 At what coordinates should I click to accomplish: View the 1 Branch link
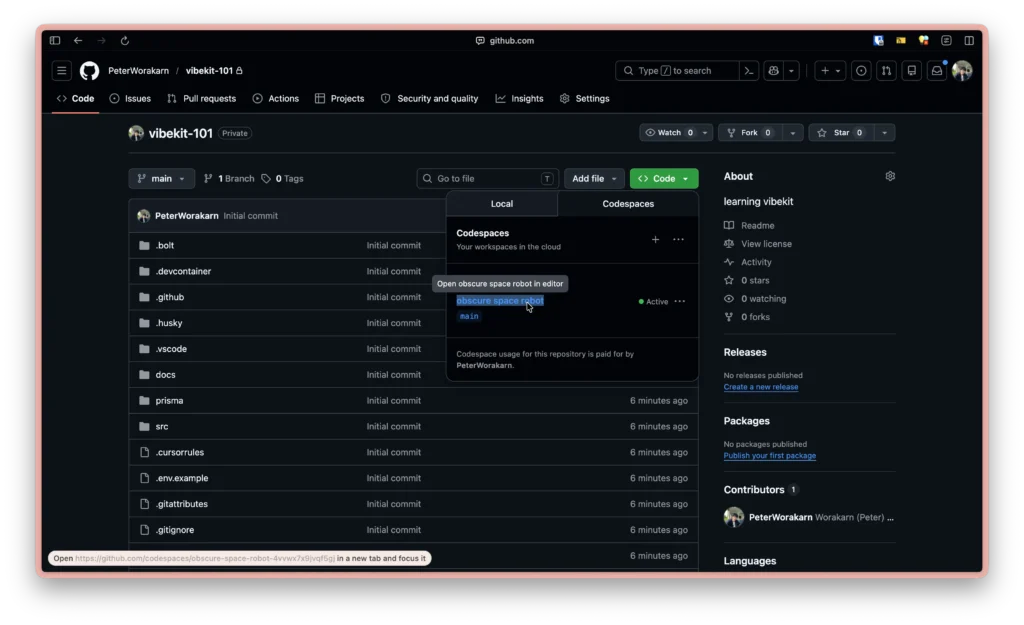click(229, 178)
